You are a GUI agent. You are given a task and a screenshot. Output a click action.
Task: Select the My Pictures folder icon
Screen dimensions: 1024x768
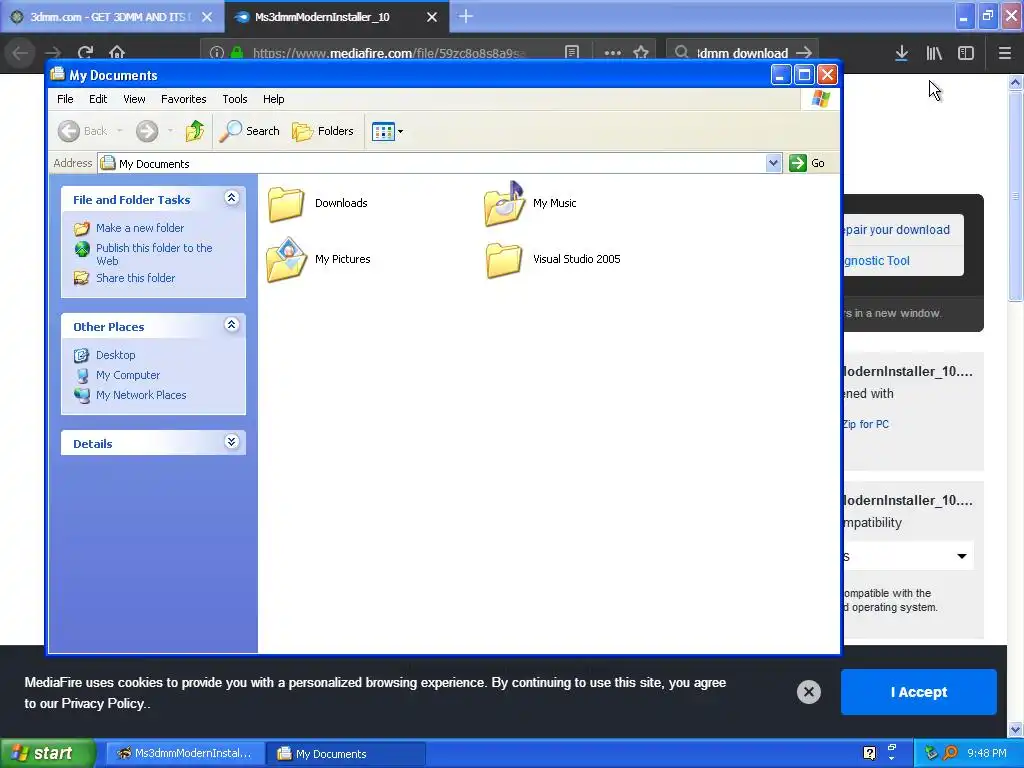click(286, 259)
